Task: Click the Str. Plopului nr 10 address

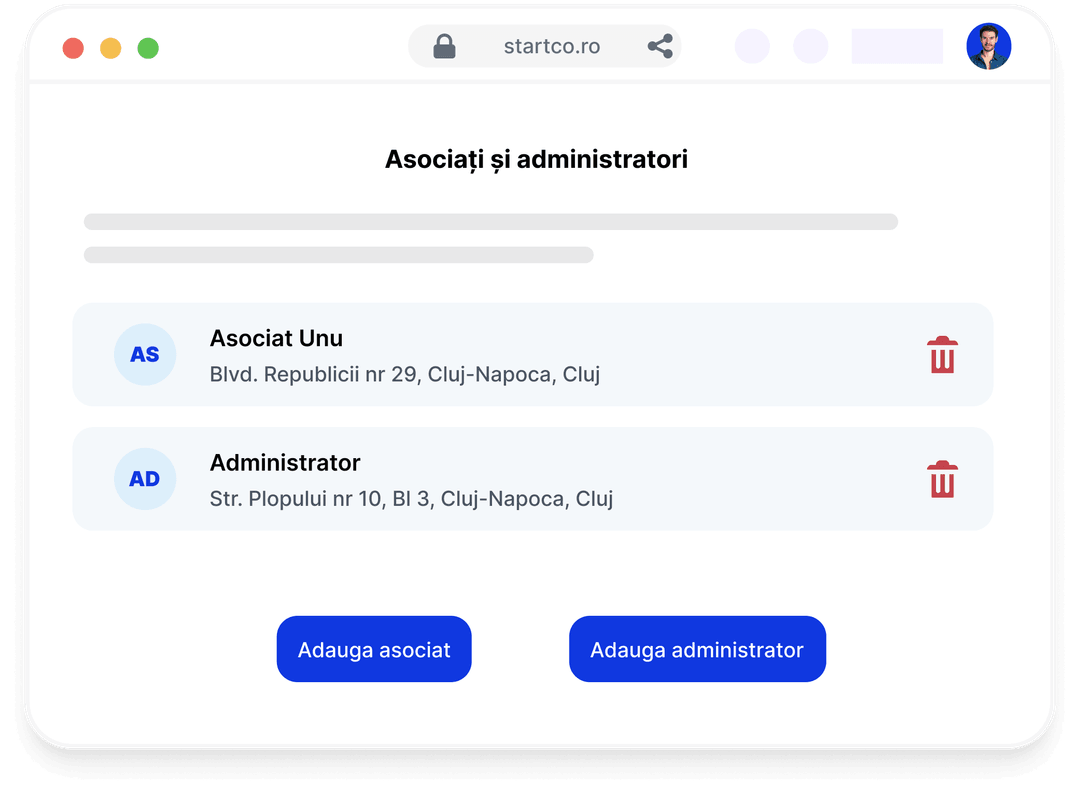Action: 411,498
